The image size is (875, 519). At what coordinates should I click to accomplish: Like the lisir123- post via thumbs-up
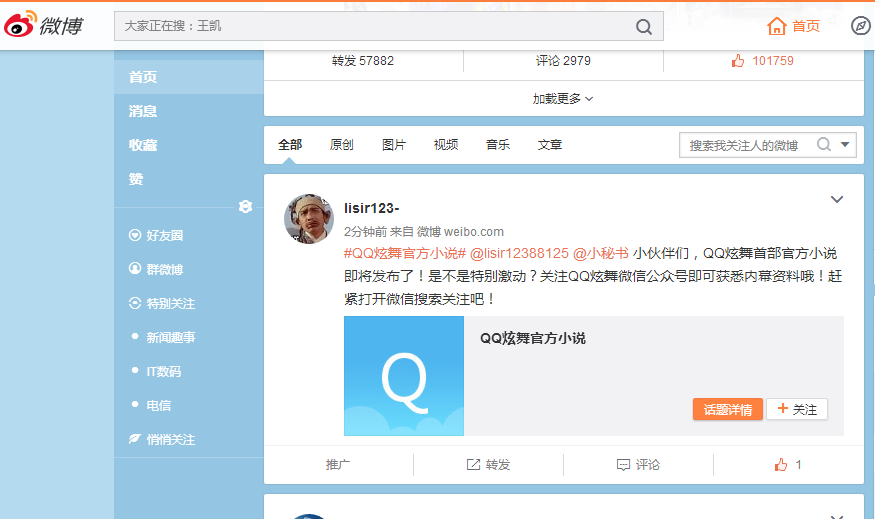point(781,464)
